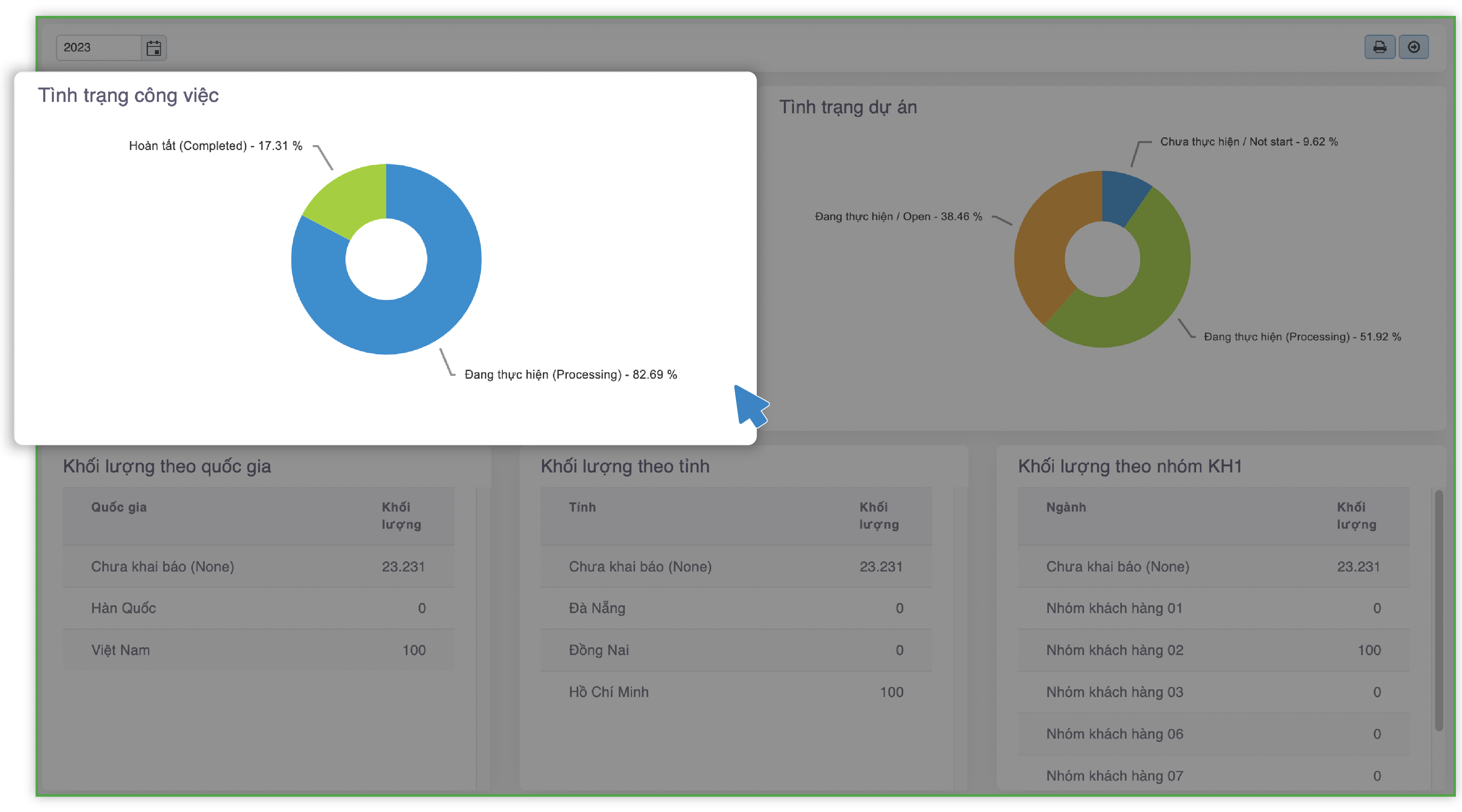Select the 'Hồ Chí Minh' row
This screenshot has width=1462, height=812.
[x=736, y=692]
